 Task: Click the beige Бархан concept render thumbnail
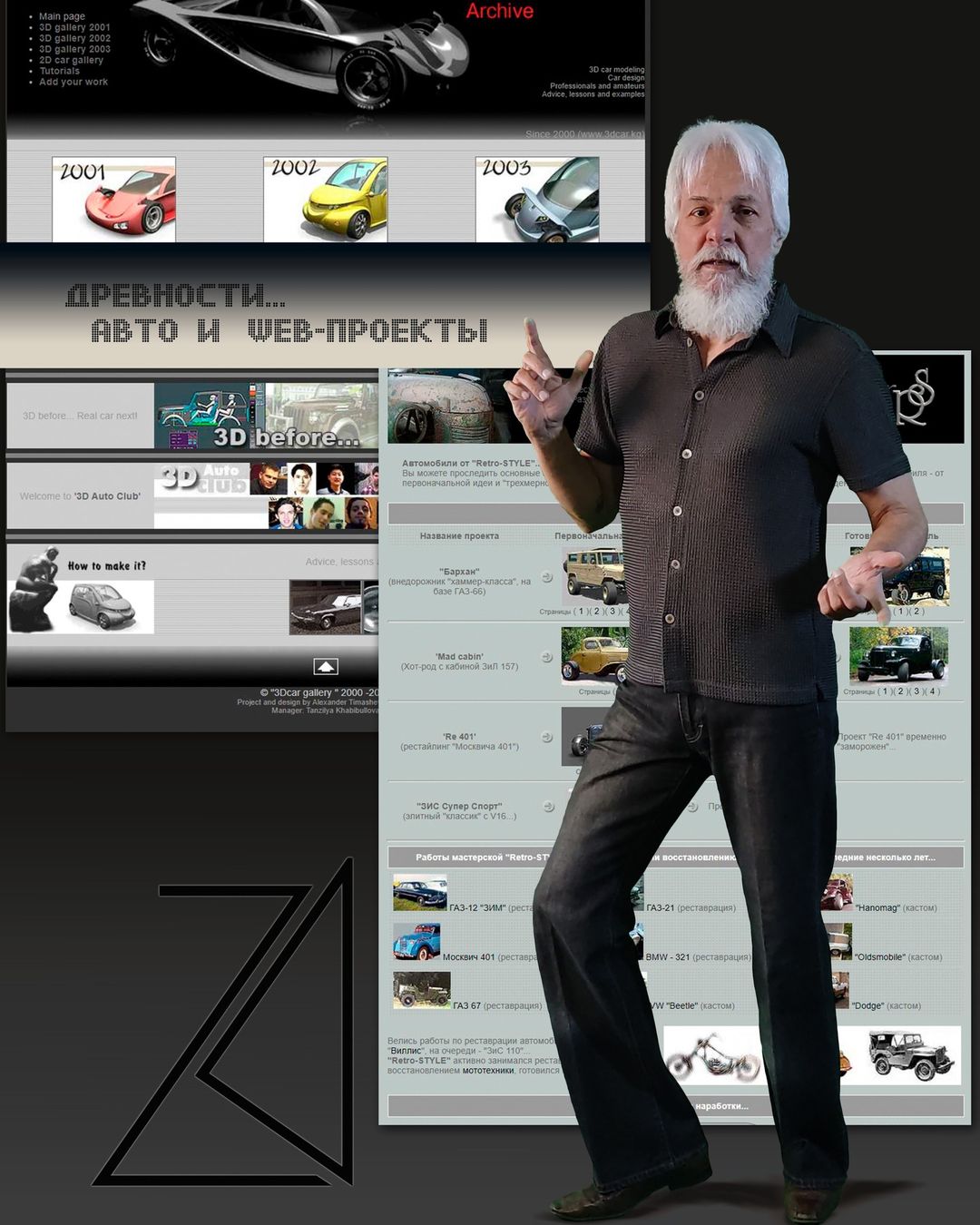pyautogui.click(x=594, y=575)
